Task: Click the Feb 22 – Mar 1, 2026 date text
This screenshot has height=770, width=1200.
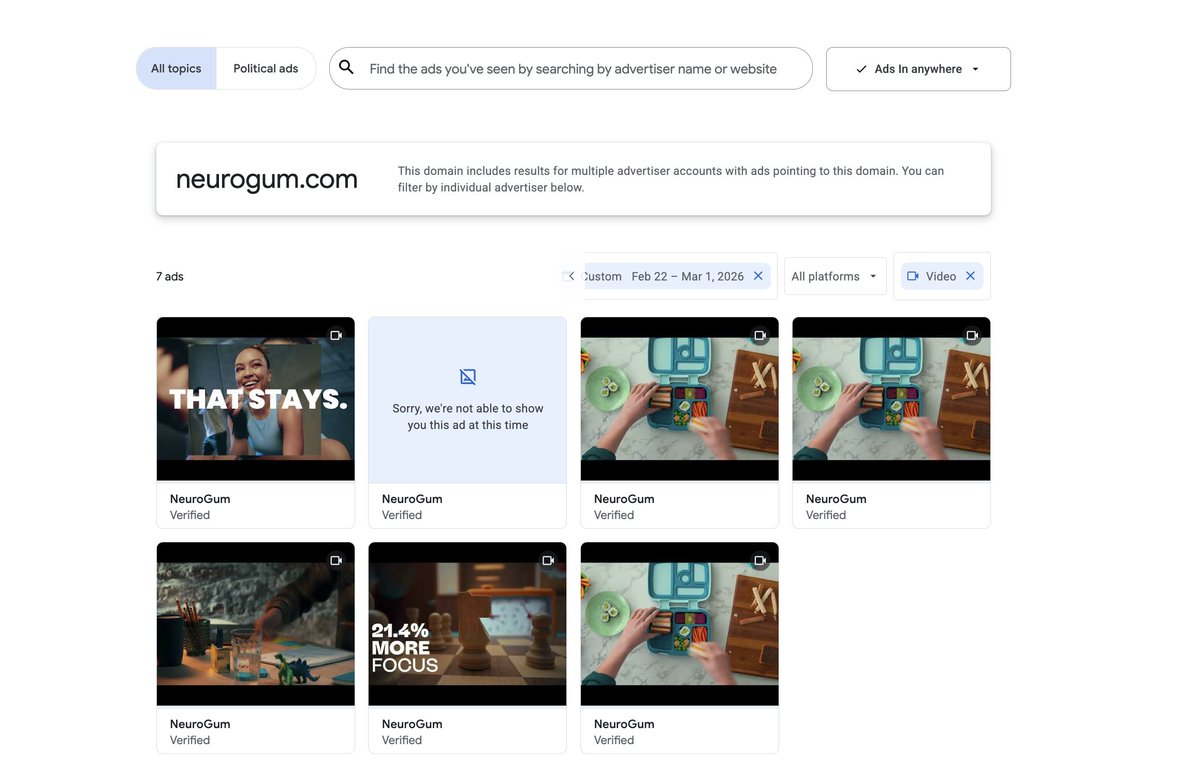Action: 688,276
